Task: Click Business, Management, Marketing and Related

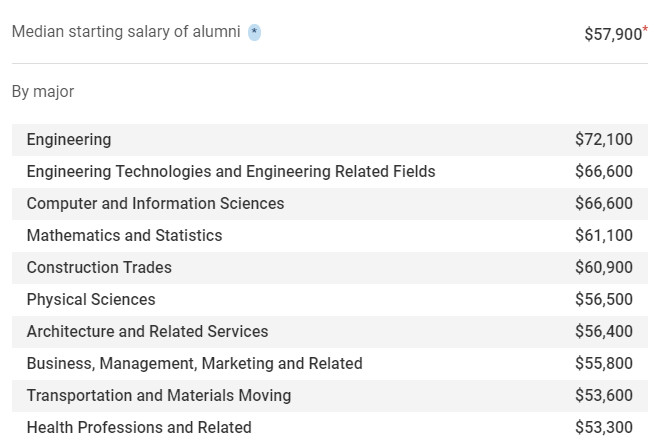Action: (194, 364)
